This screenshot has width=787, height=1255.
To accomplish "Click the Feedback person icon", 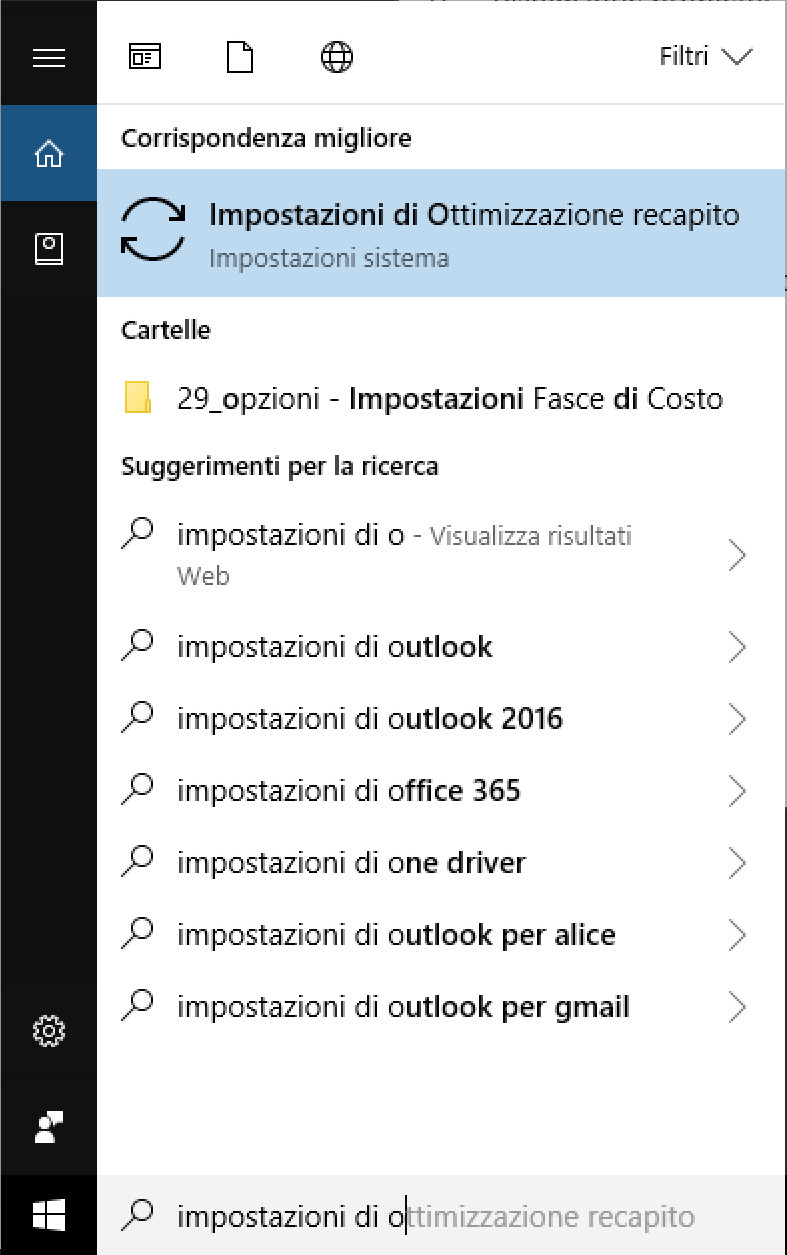I will pyautogui.click(x=48, y=1126).
